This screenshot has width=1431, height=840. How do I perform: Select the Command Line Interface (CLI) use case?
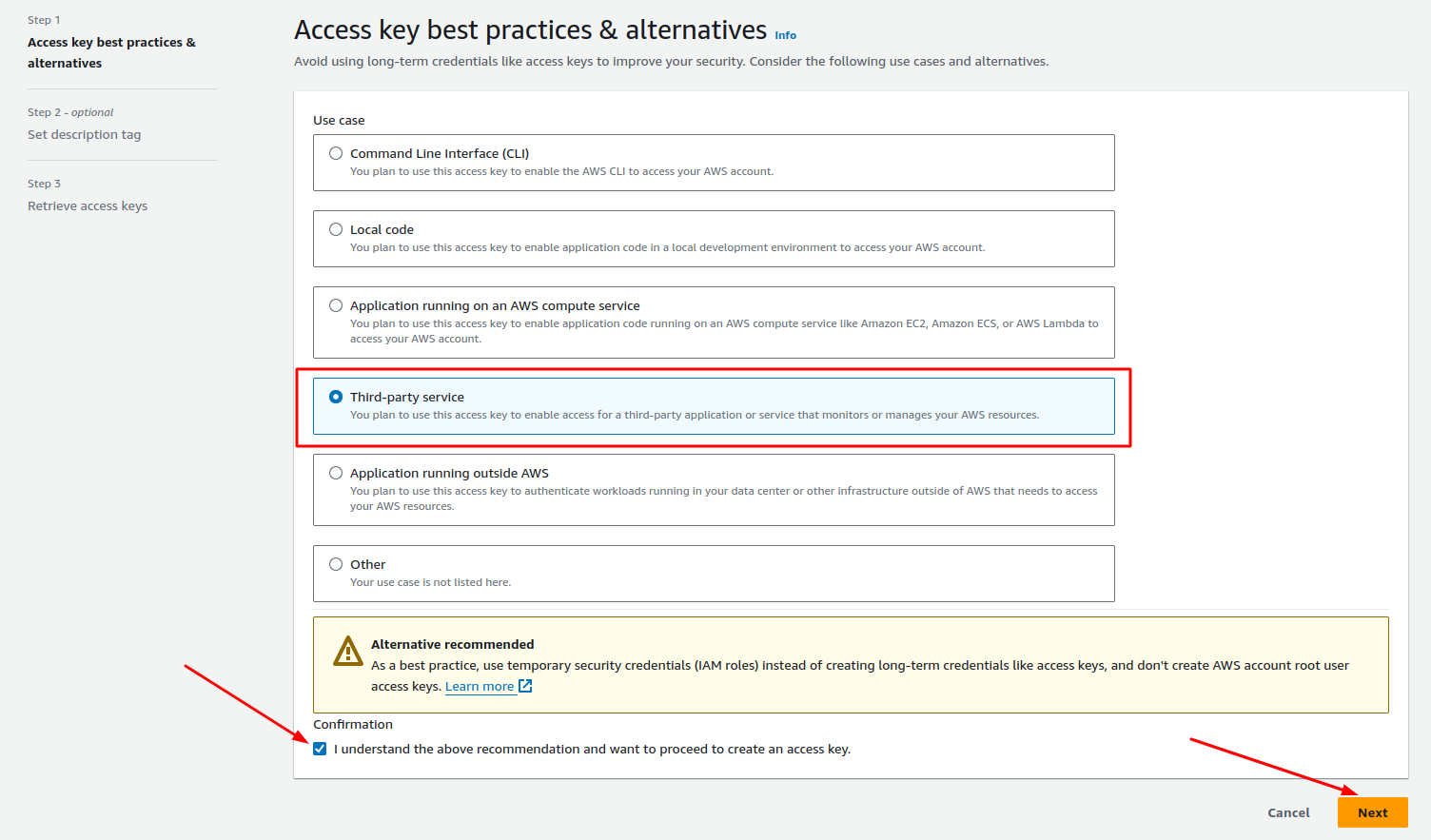[335, 152]
